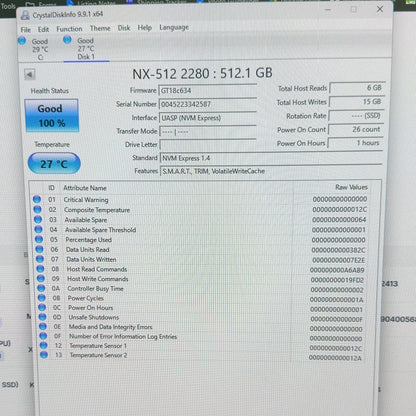Open the Edit menu
This screenshot has height=416, width=416.
click(43, 29)
